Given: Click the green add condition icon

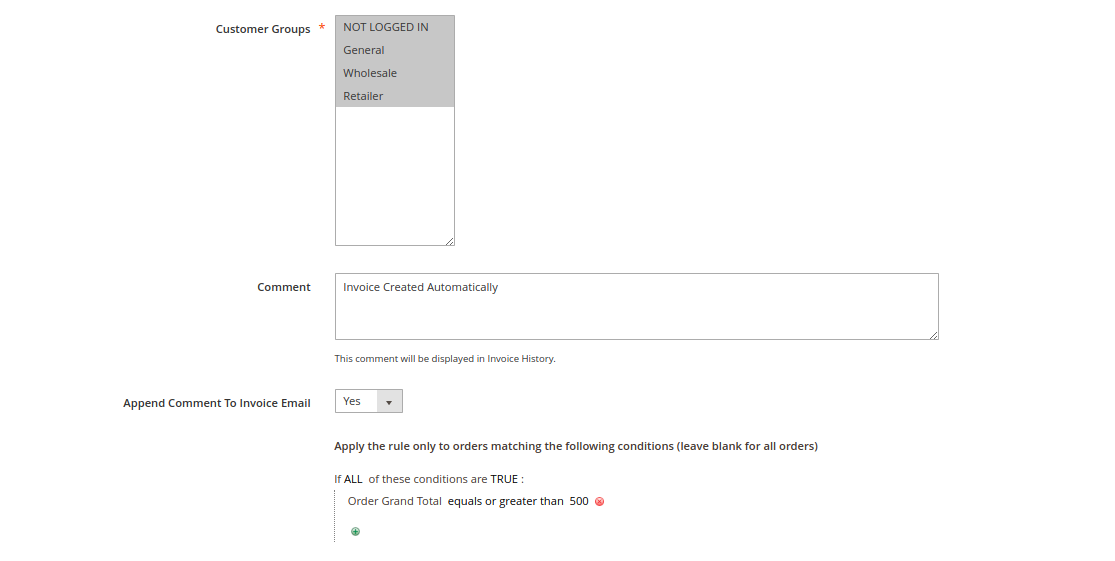Looking at the screenshot, I should 355,532.
